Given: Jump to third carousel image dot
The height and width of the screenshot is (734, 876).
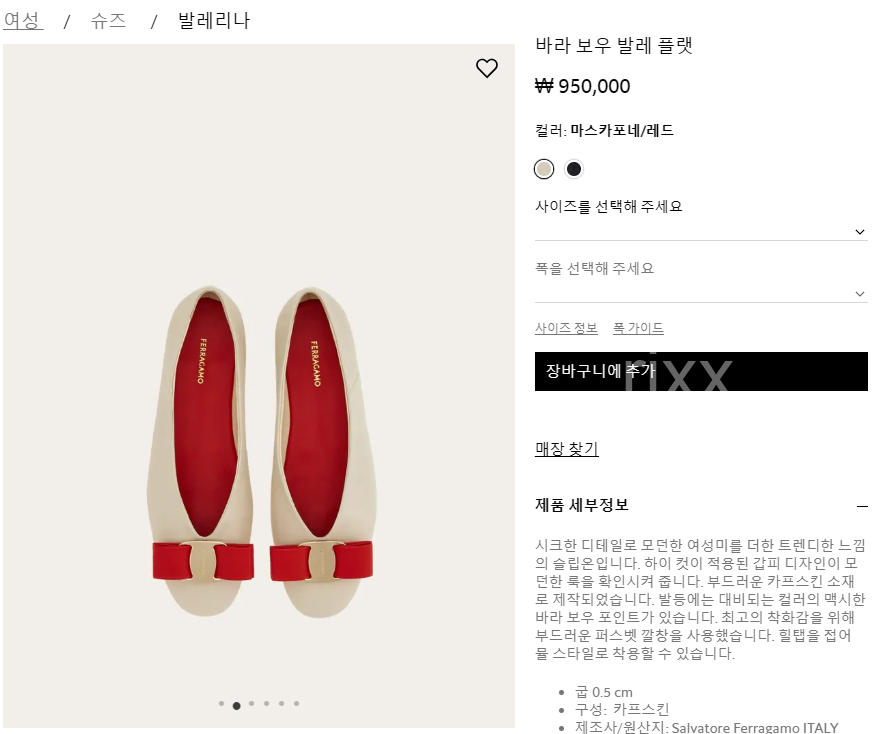Looking at the screenshot, I should point(252,704).
